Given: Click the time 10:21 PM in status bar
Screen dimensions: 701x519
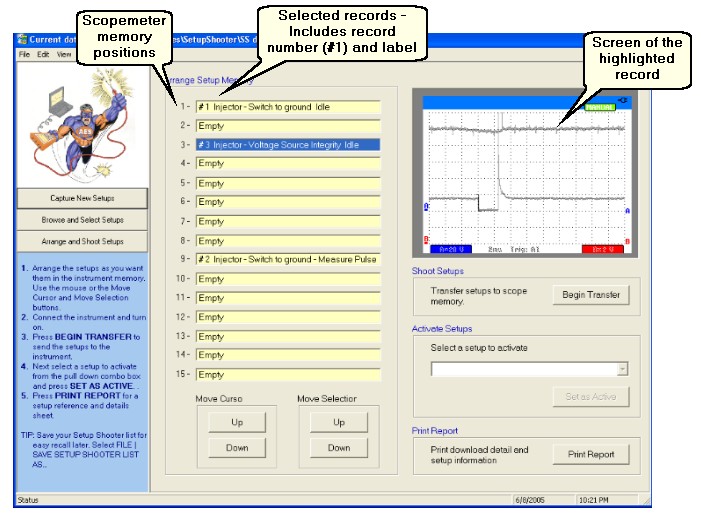Looking at the screenshot, I should [x=594, y=500].
